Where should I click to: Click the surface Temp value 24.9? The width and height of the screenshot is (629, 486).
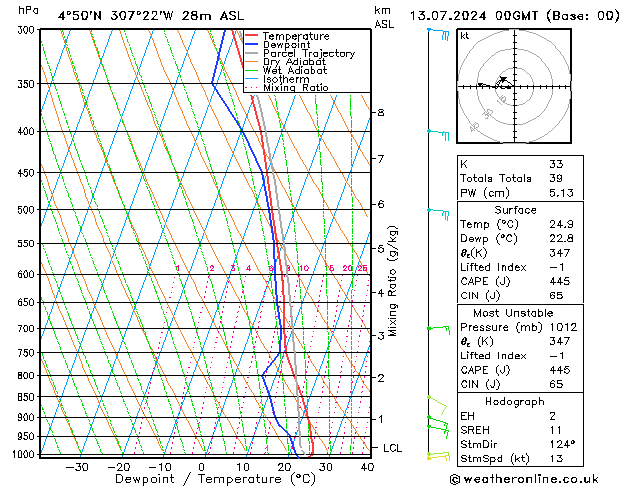[x=562, y=224]
